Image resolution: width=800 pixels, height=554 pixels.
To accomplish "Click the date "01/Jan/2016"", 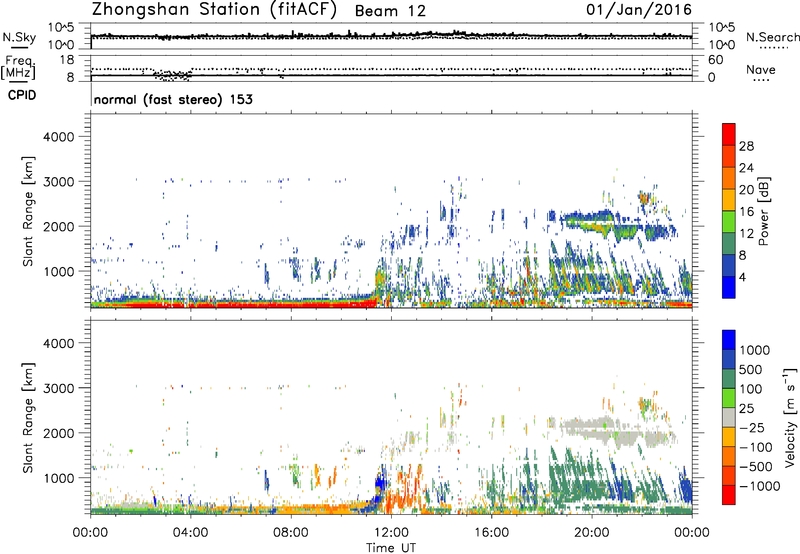I will click(x=639, y=9).
